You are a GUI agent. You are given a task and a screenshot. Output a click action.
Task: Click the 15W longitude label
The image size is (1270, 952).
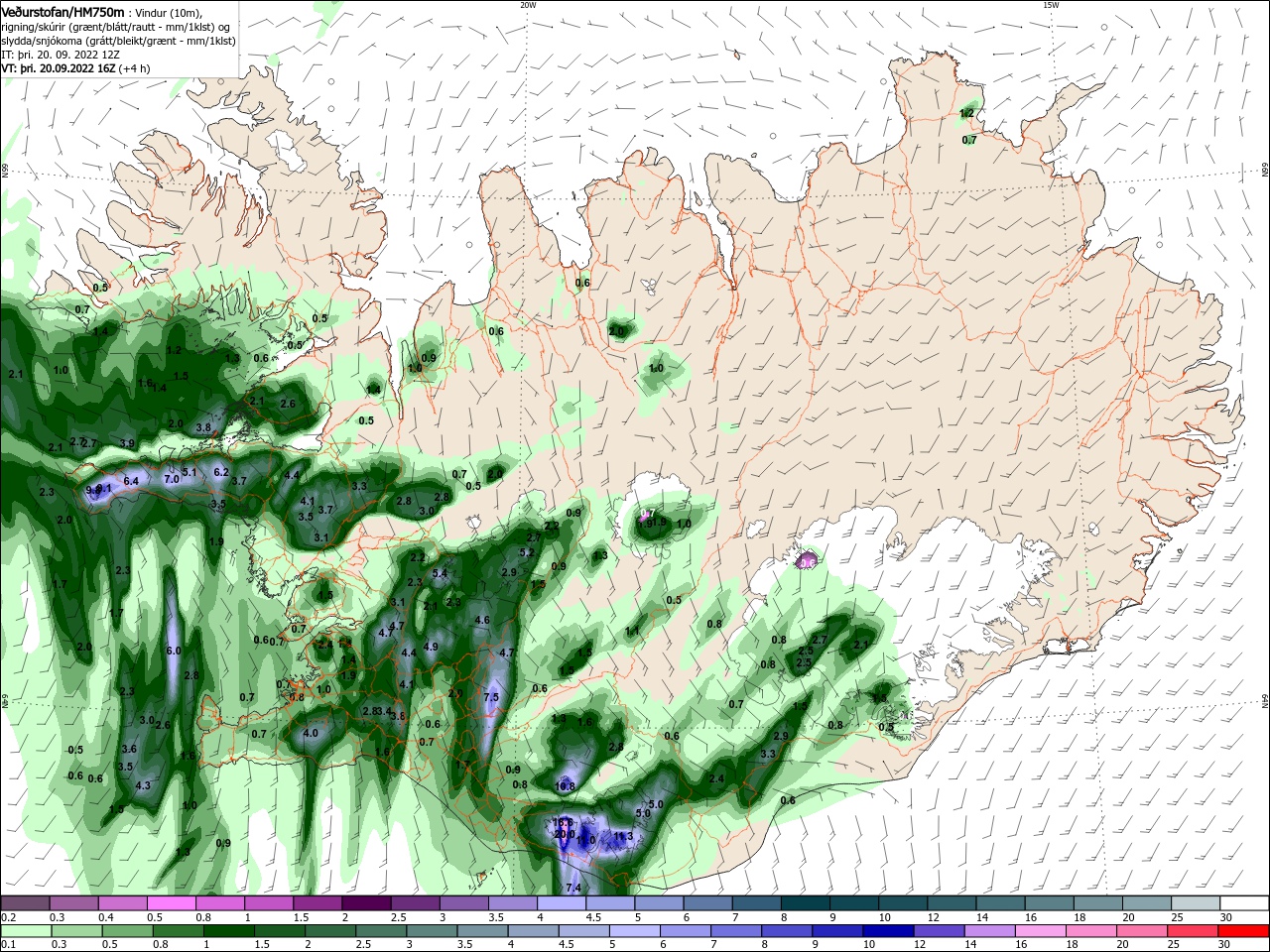[x=1050, y=5]
